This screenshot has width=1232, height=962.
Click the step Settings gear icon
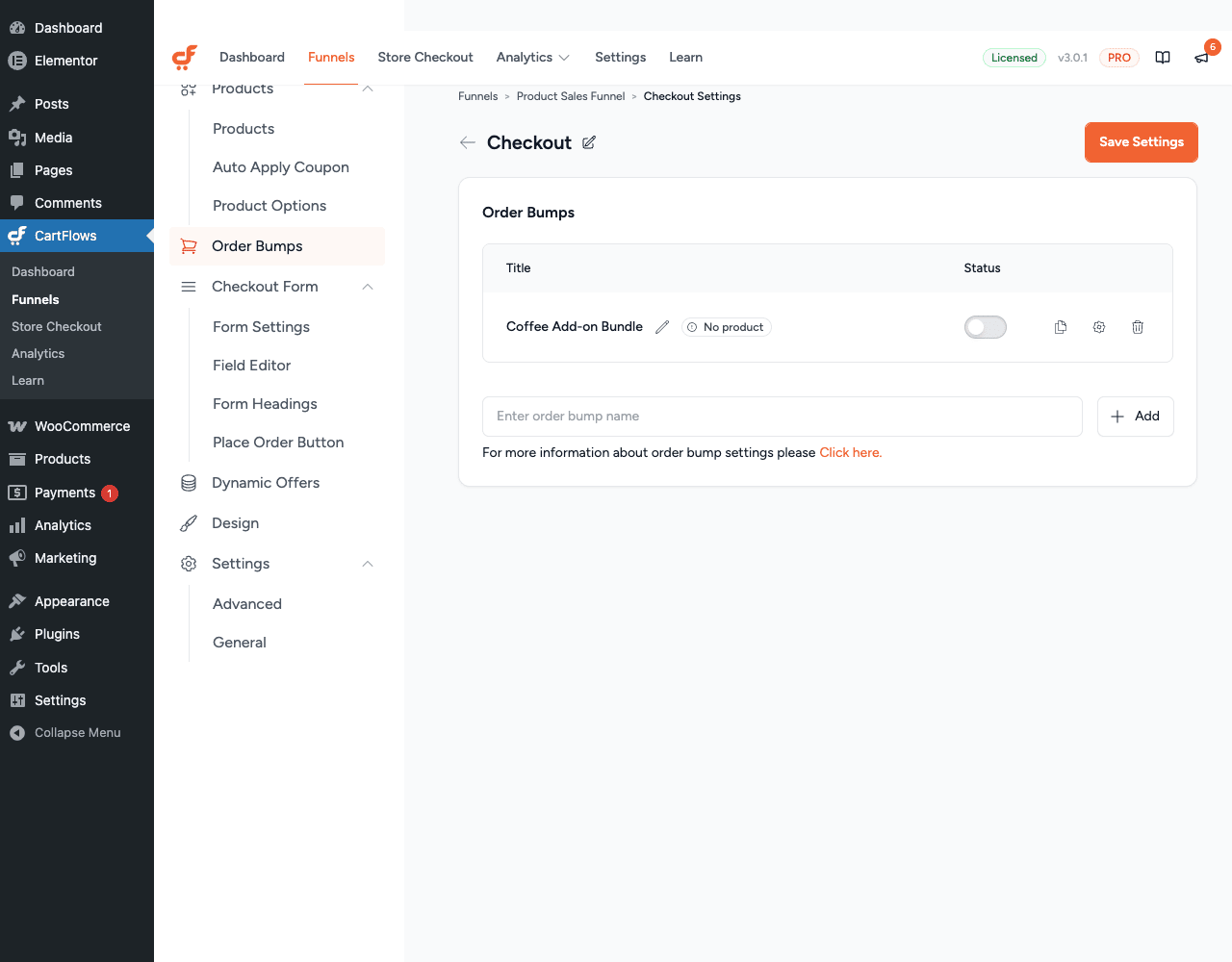click(189, 564)
